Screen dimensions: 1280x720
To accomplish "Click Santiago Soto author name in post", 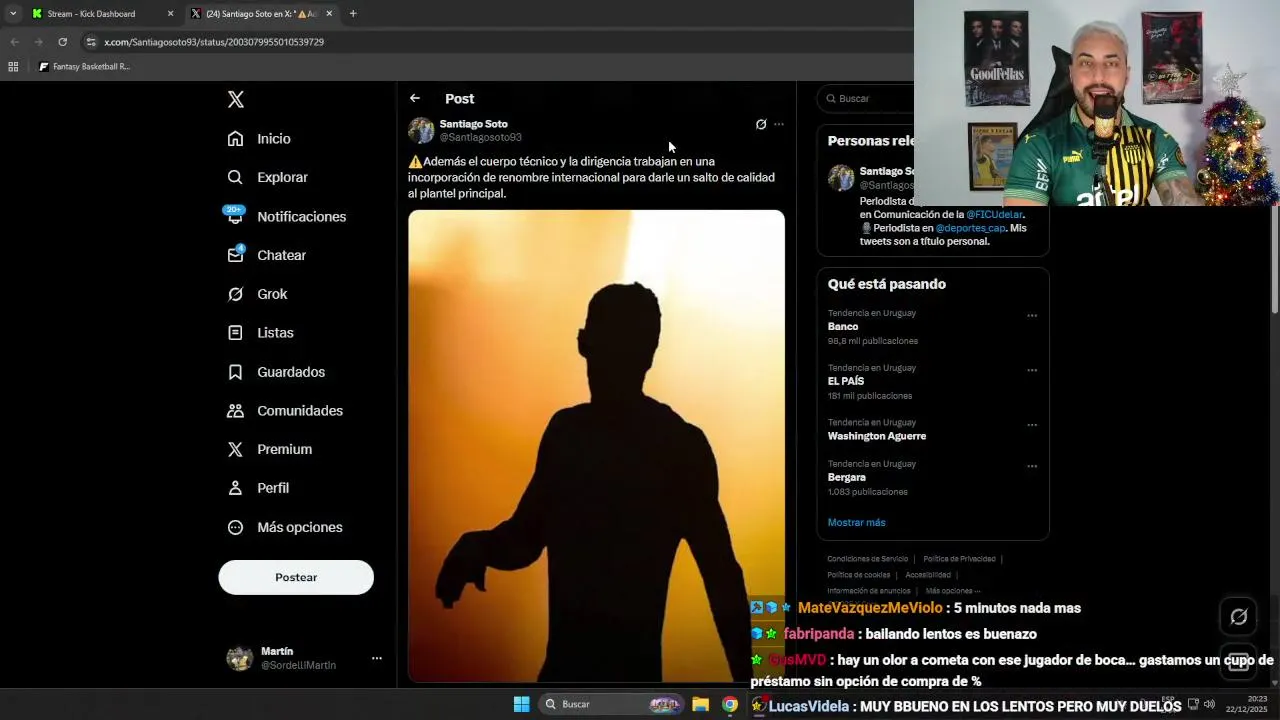I will pyautogui.click(x=474, y=124).
